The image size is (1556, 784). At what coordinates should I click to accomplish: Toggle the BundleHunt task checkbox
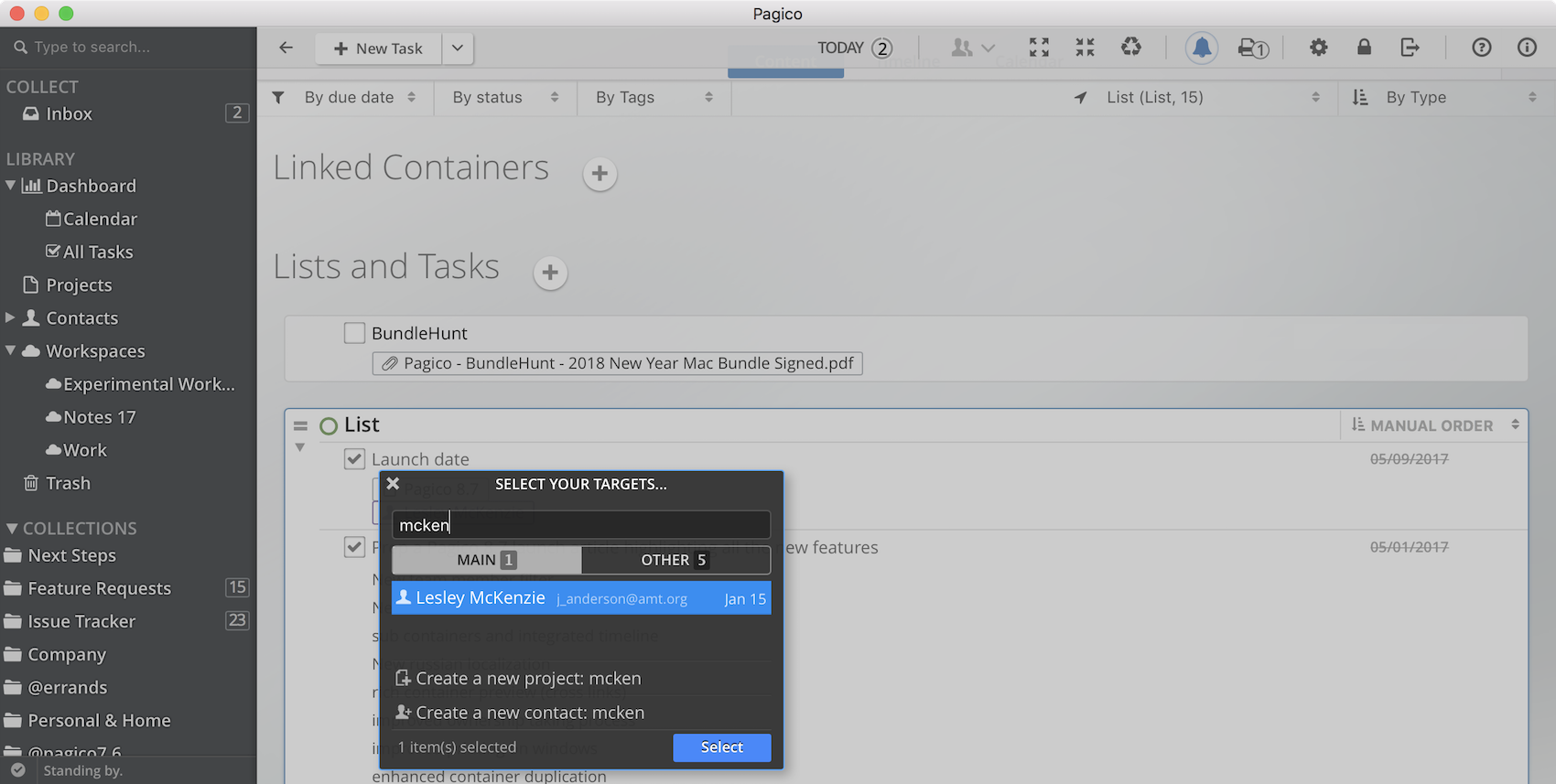click(x=354, y=333)
